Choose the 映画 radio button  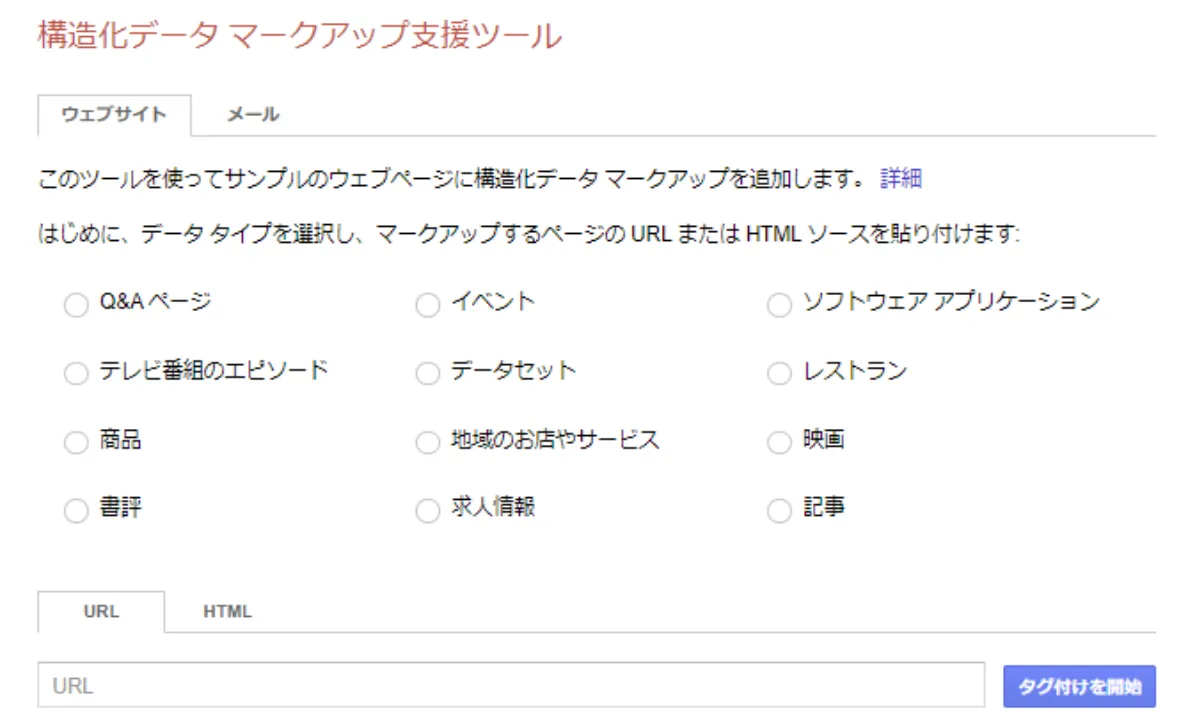(x=779, y=442)
